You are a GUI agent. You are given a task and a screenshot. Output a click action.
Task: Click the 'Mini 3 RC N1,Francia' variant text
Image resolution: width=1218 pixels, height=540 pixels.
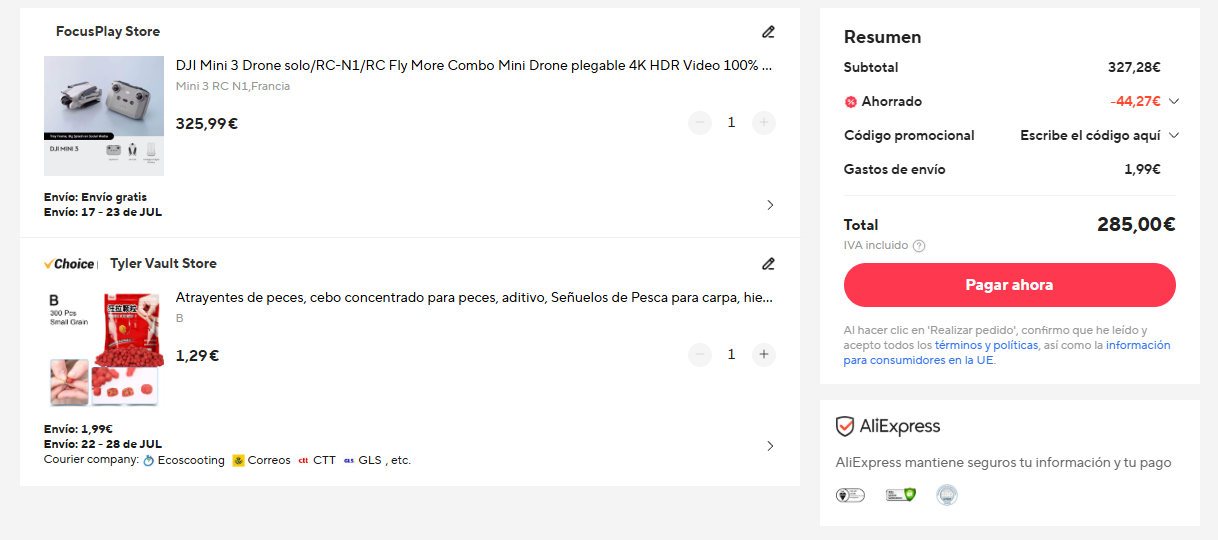(233, 87)
